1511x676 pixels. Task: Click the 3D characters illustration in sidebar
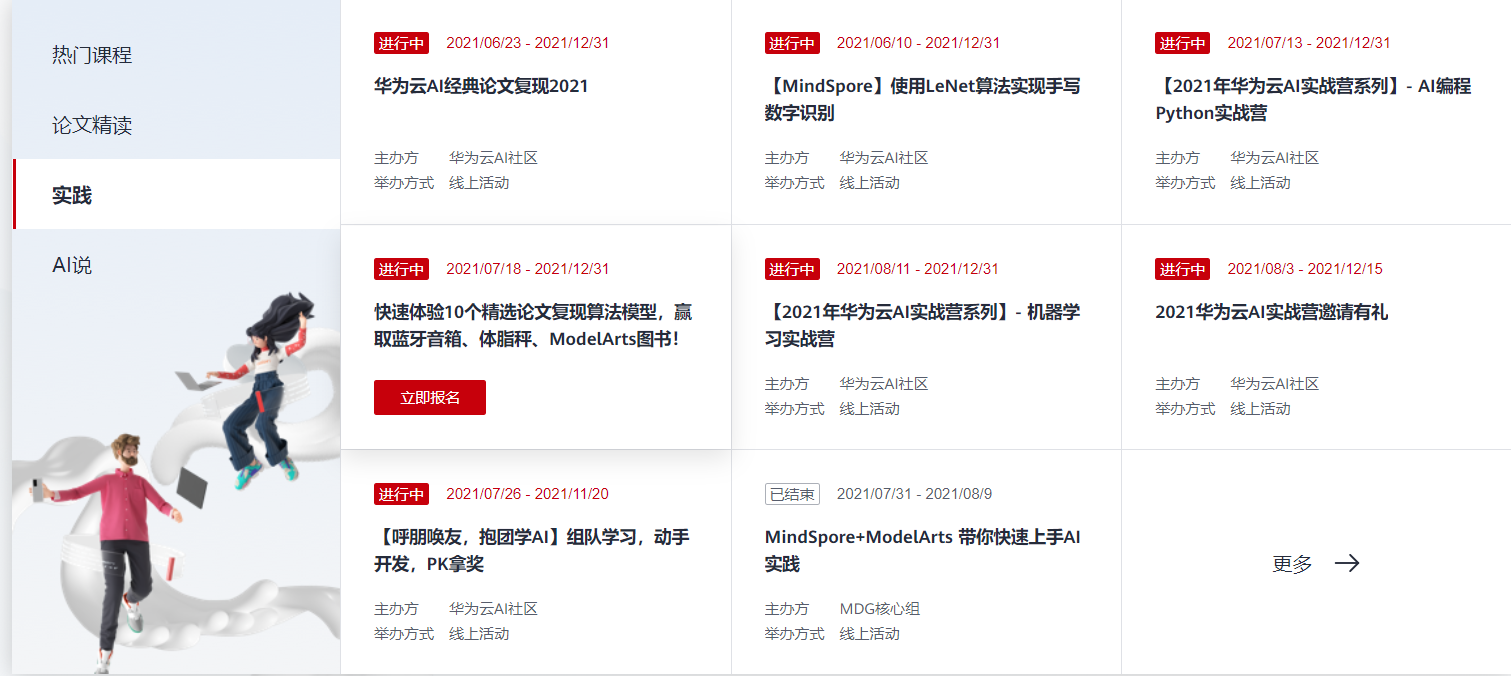[176, 482]
